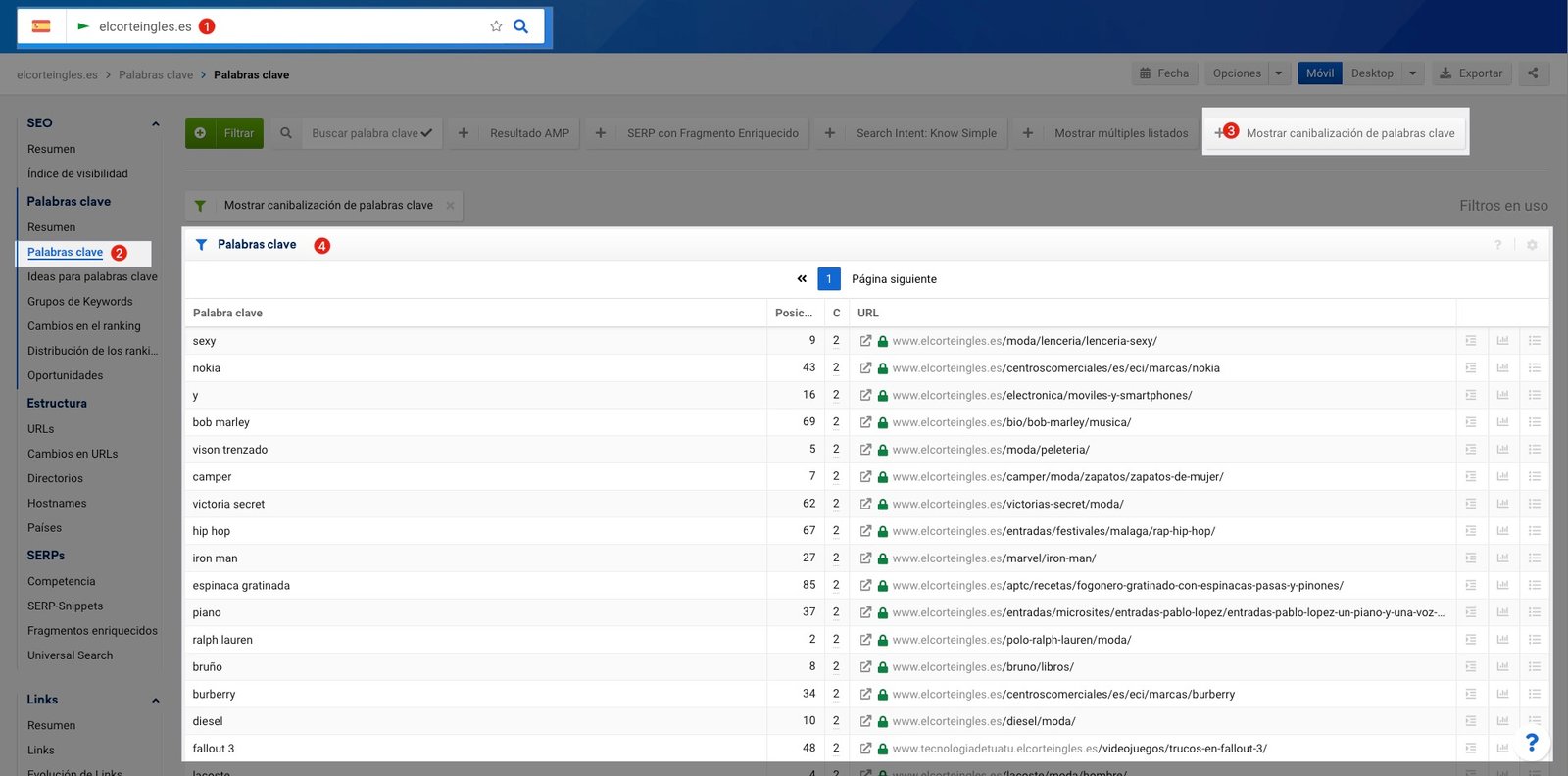Open Oportunidades in sidebar
The width and height of the screenshot is (1568, 776).
[x=65, y=375]
